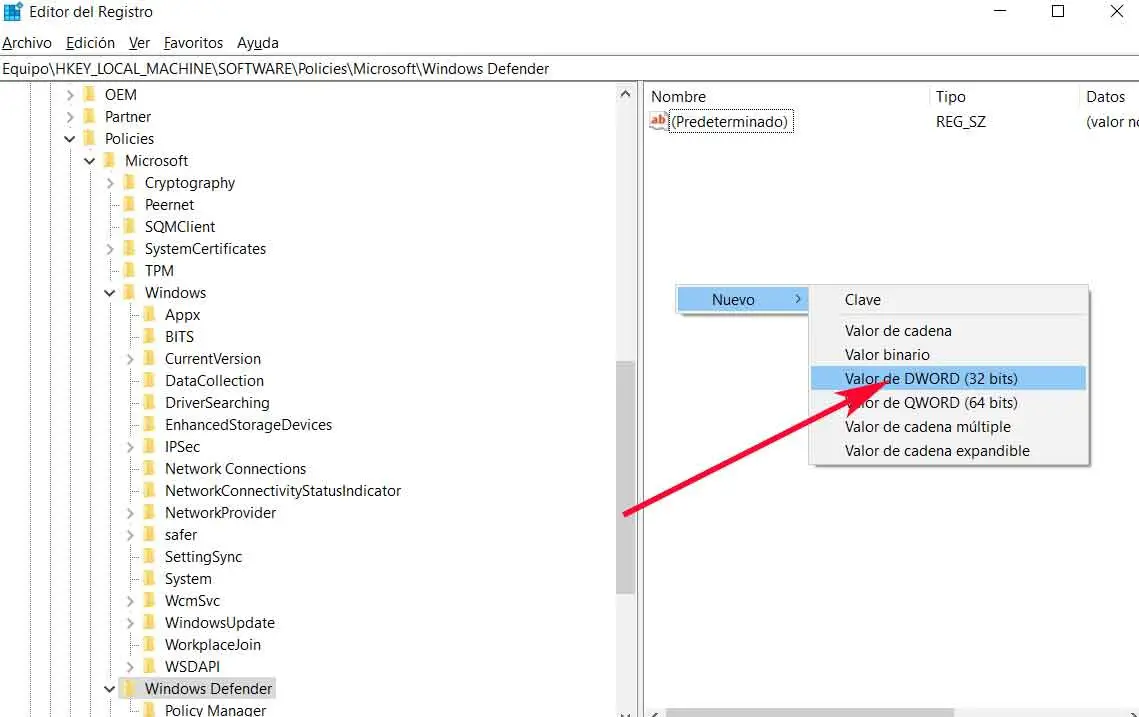The image size is (1139, 717).
Task: Click the Microsoft folder icon
Action: click(x=110, y=161)
